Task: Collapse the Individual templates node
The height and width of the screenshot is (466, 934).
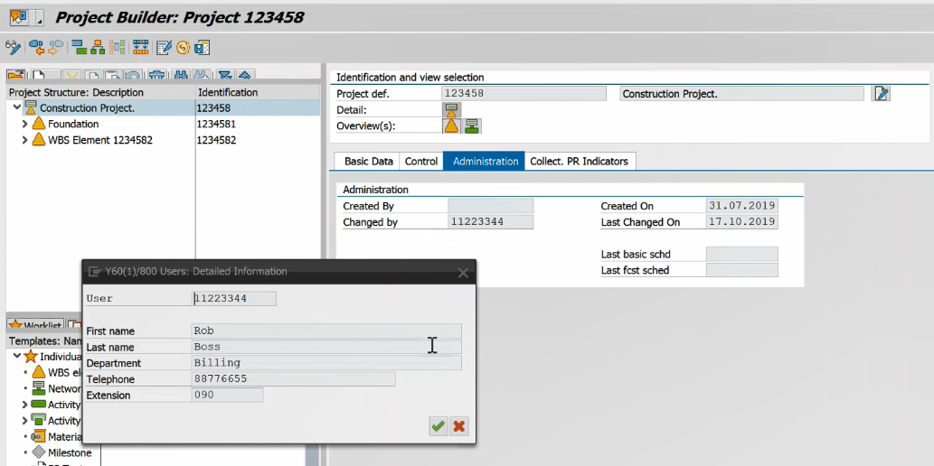Action: (x=17, y=356)
